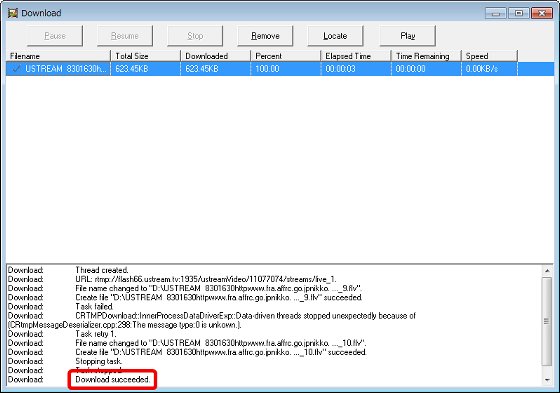Click the Speed value 0.00KB/s
560x393 pixels.
tap(481, 69)
